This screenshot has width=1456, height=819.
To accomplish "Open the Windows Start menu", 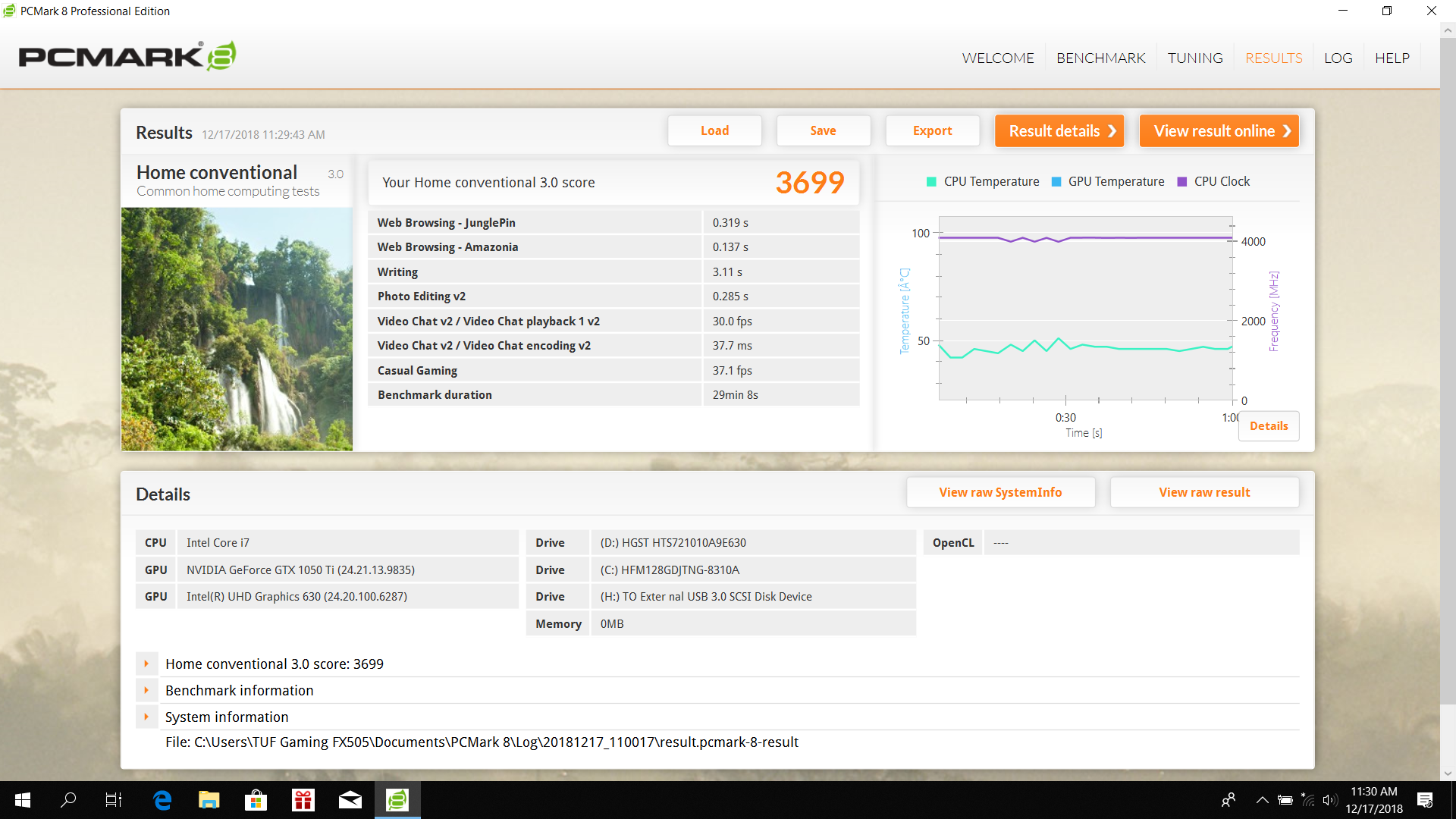I will (x=23, y=800).
